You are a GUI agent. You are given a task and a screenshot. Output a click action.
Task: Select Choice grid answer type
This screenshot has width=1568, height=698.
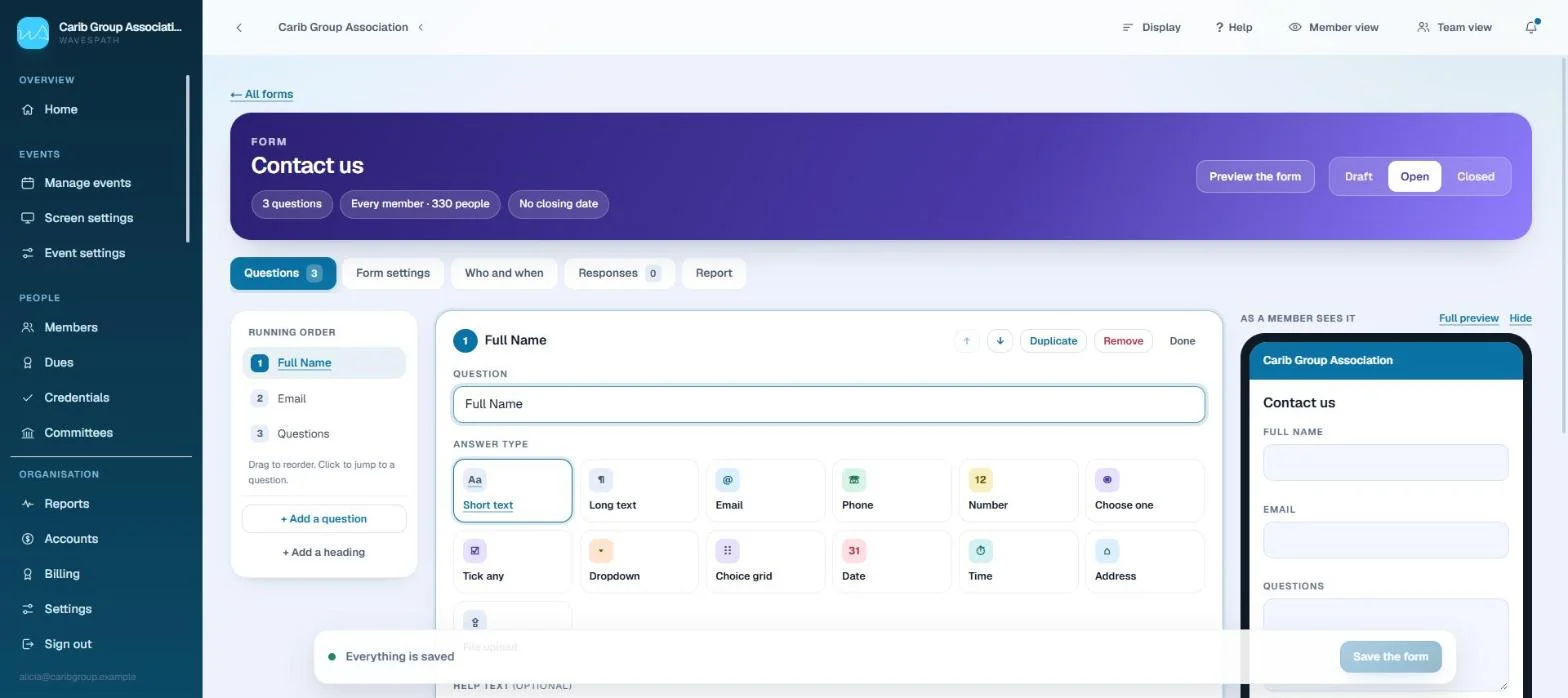tap(765, 562)
